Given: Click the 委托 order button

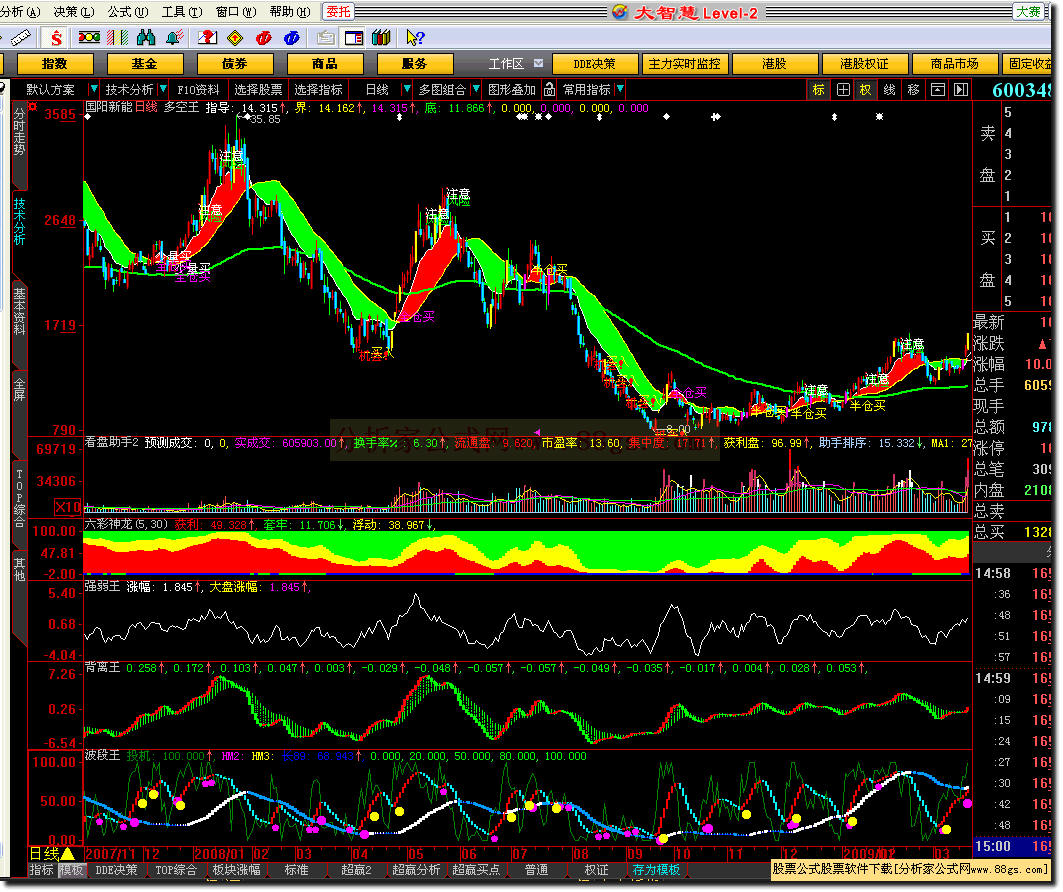Looking at the screenshot, I should (x=338, y=12).
